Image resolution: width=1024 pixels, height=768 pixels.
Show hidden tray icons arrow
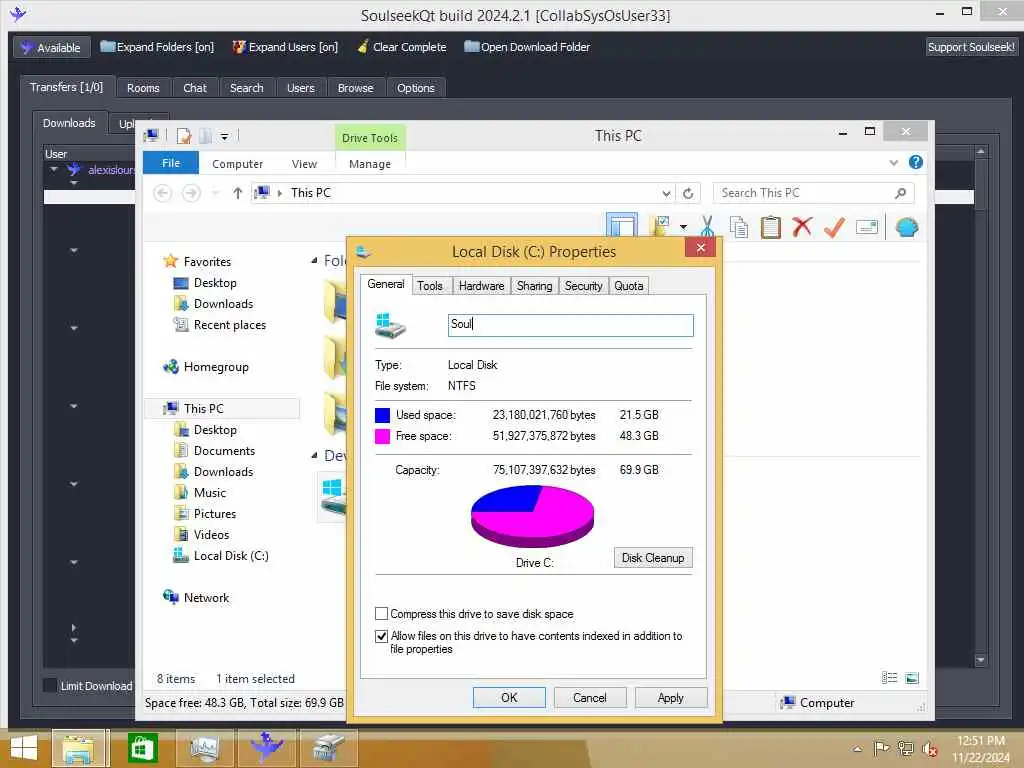[x=857, y=749]
